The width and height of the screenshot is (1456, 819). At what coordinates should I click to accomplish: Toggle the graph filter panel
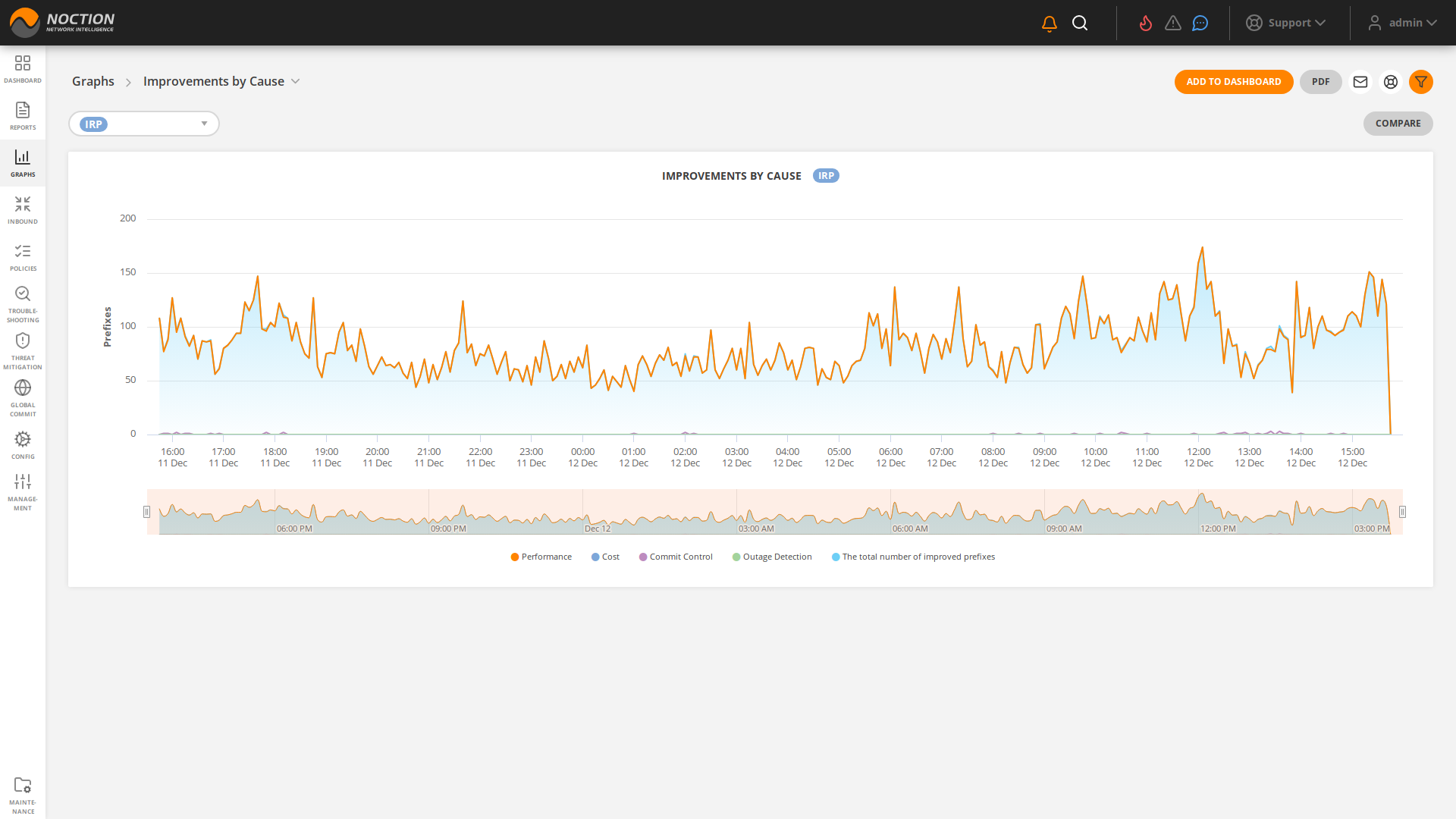click(1422, 82)
